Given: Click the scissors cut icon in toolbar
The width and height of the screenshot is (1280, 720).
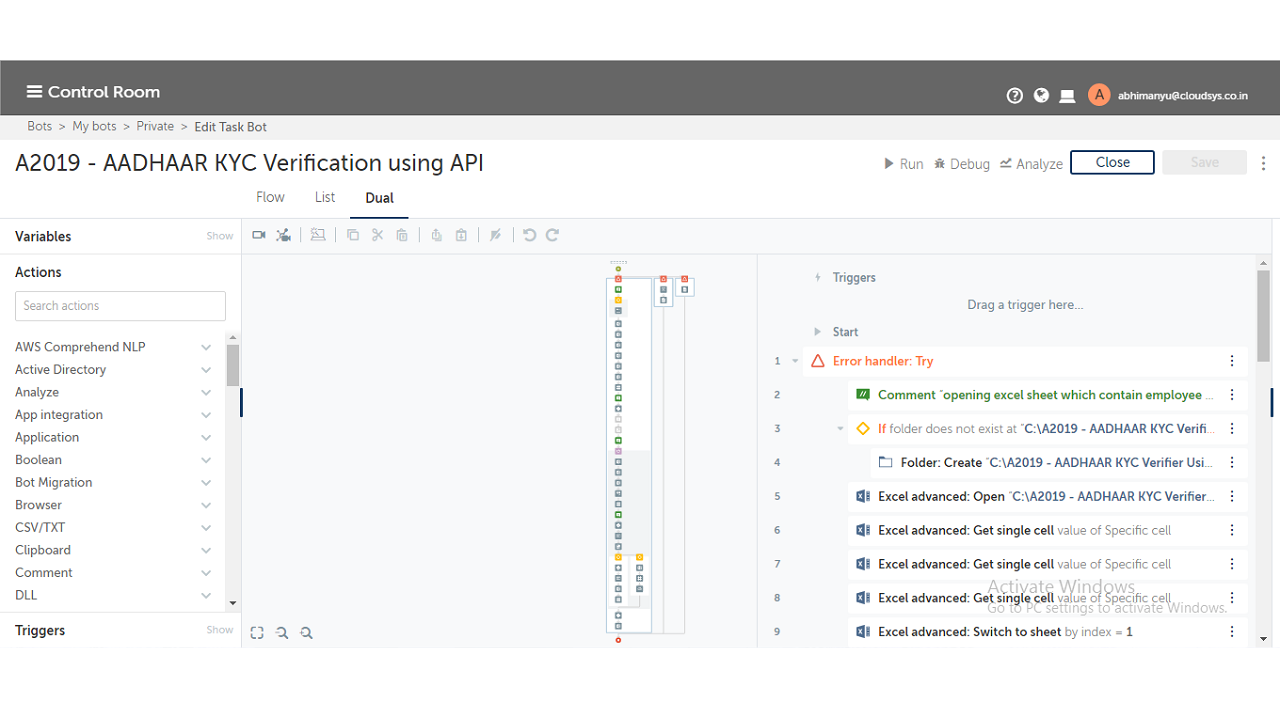Looking at the screenshot, I should click(377, 235).
